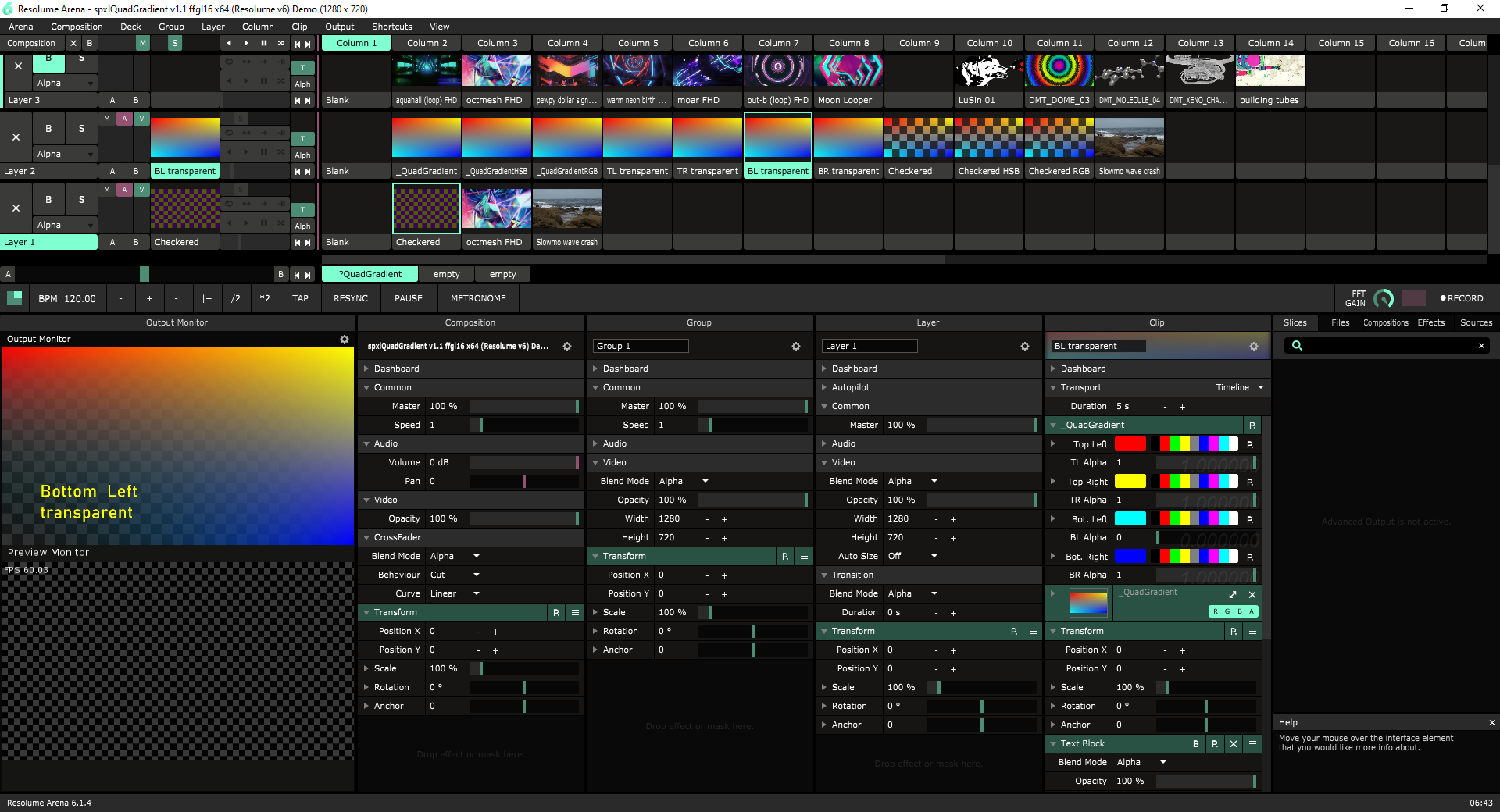This screenshot has width=1500, height=812.
Task: Open the Arena menu
Action: click(x=21, y=27)
